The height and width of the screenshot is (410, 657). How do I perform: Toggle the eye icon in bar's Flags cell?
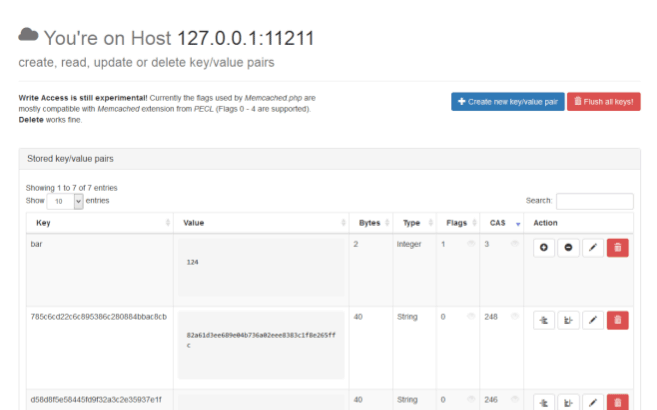click(471, 244)
